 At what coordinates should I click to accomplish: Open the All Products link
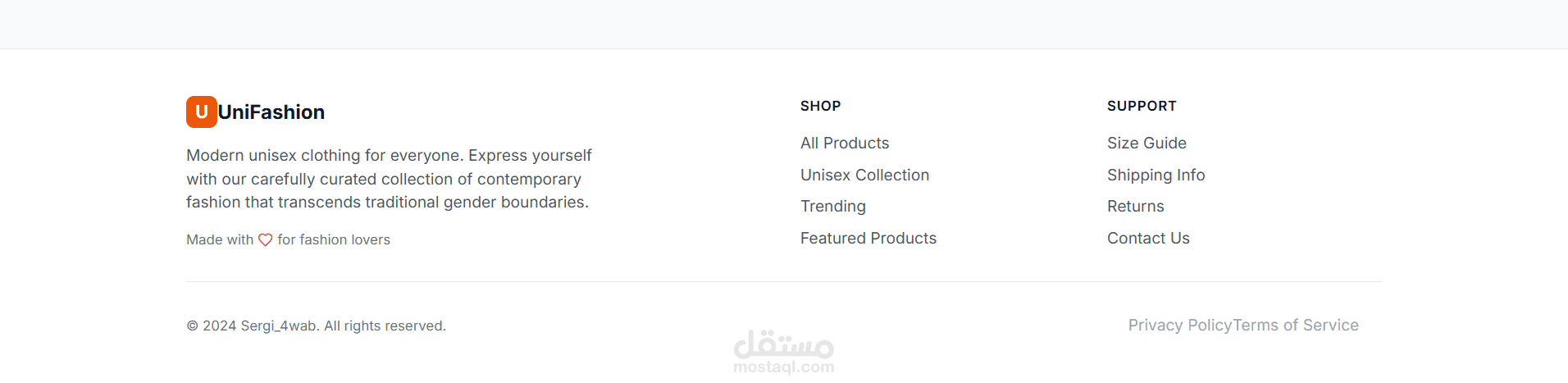coord(844,144)
